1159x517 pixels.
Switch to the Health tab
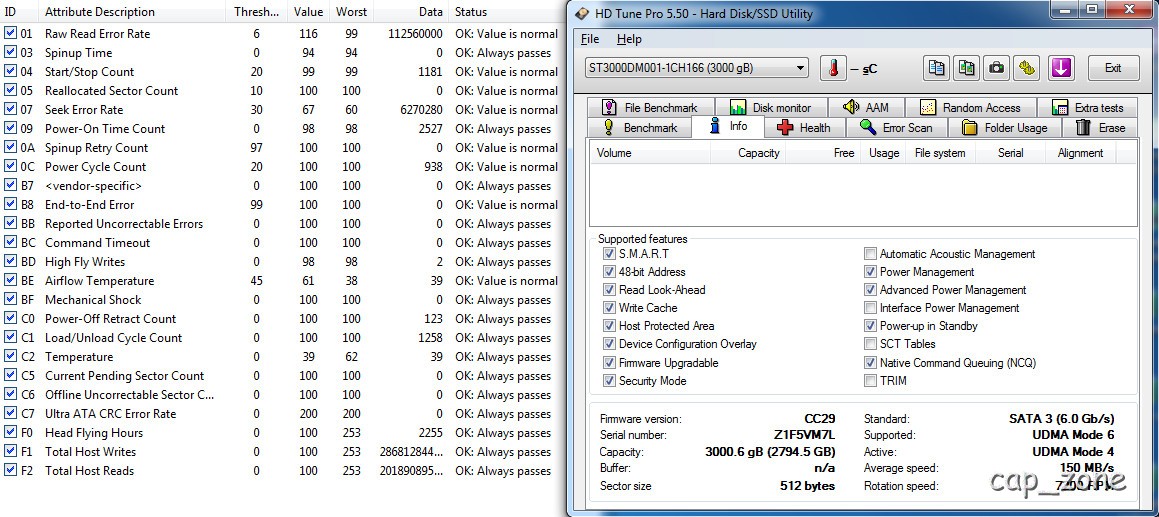pyautogui.click(x=804, y=127)
